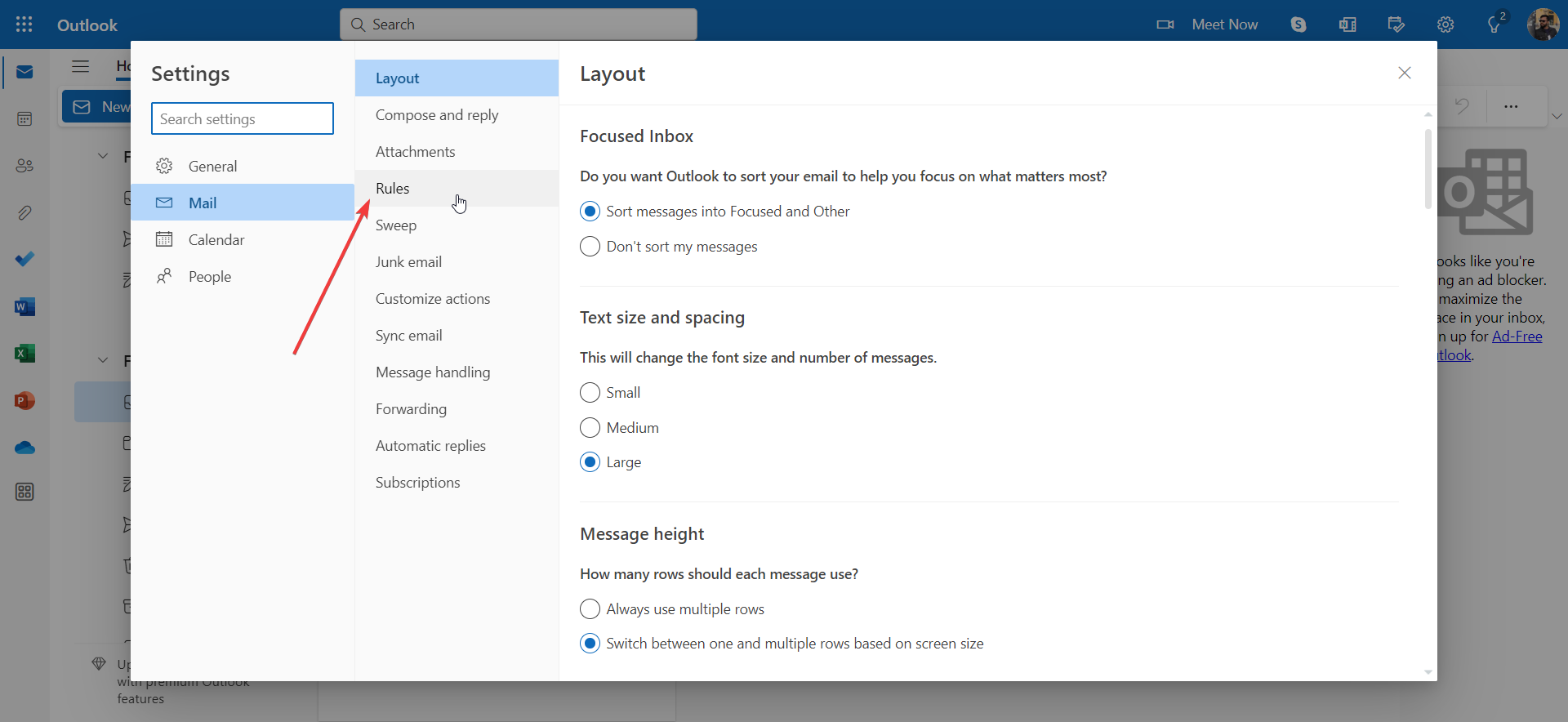The width and height of the screenshot is (1568, 722).
Task: Open Attachments settings
Action: pyautogui.click(x=457, y=151)
